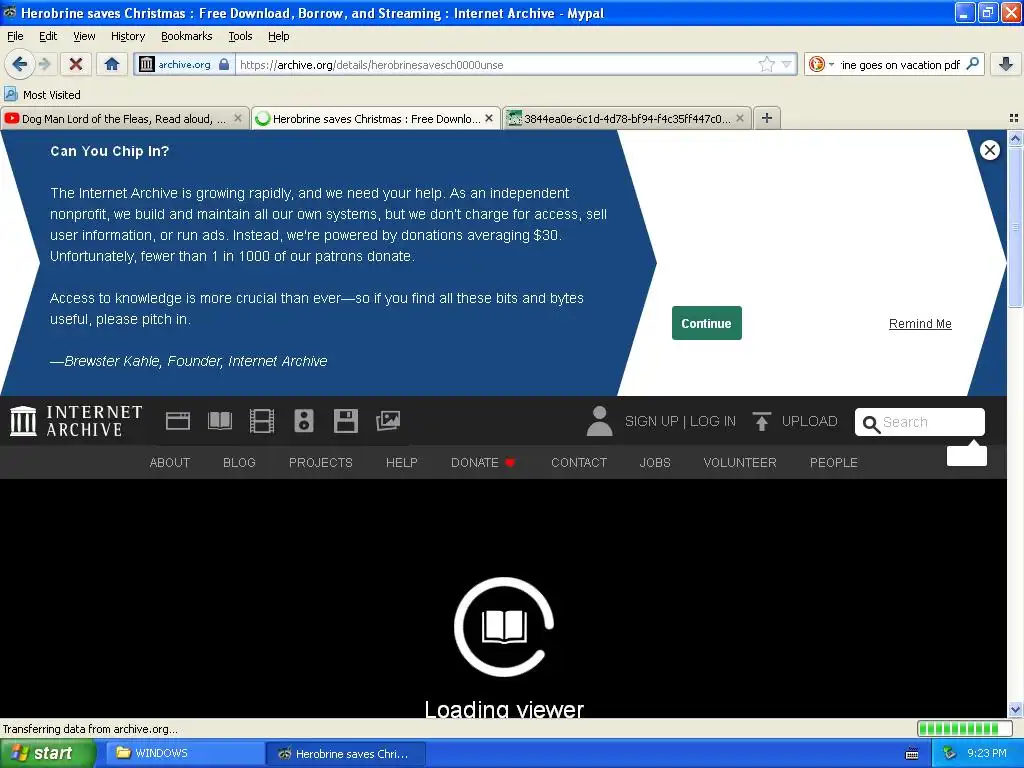Click the vertical scrollbar thumb
Viewport: 1024px width, 768px height.
[x=1015, y=227]
